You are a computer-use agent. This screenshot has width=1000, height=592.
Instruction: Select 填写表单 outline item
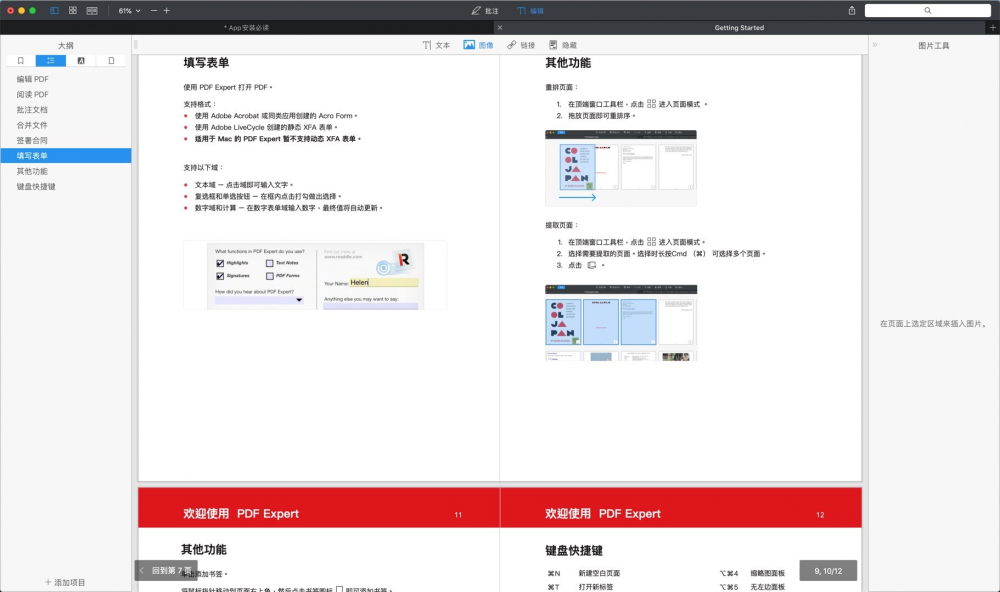click(x=66, y=156)
